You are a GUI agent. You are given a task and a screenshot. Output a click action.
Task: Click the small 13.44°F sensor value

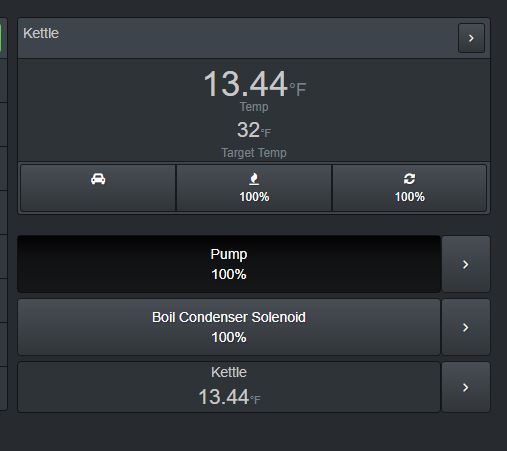[229, 397]
